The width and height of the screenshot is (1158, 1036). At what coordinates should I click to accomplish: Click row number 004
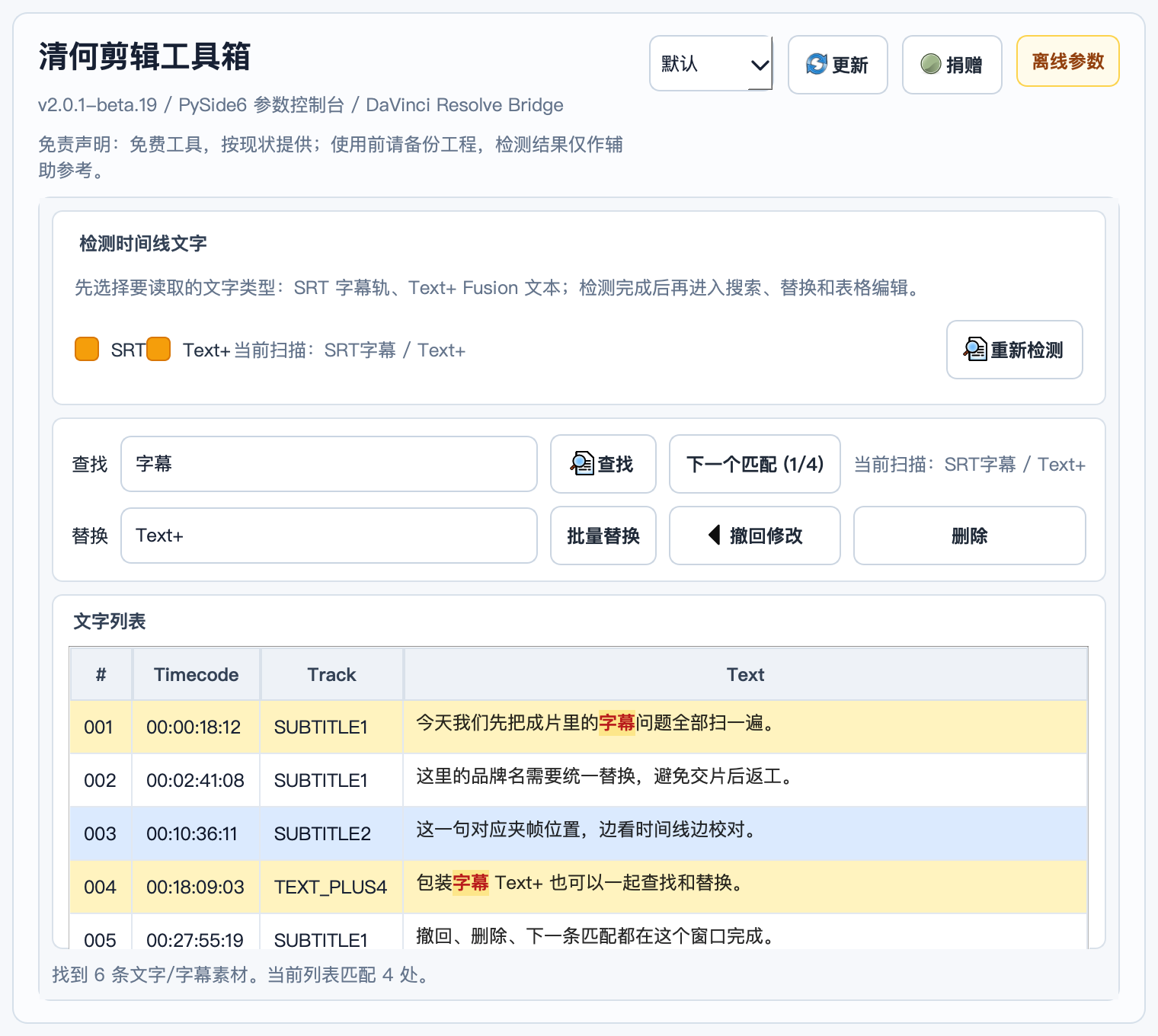(100, 887)
